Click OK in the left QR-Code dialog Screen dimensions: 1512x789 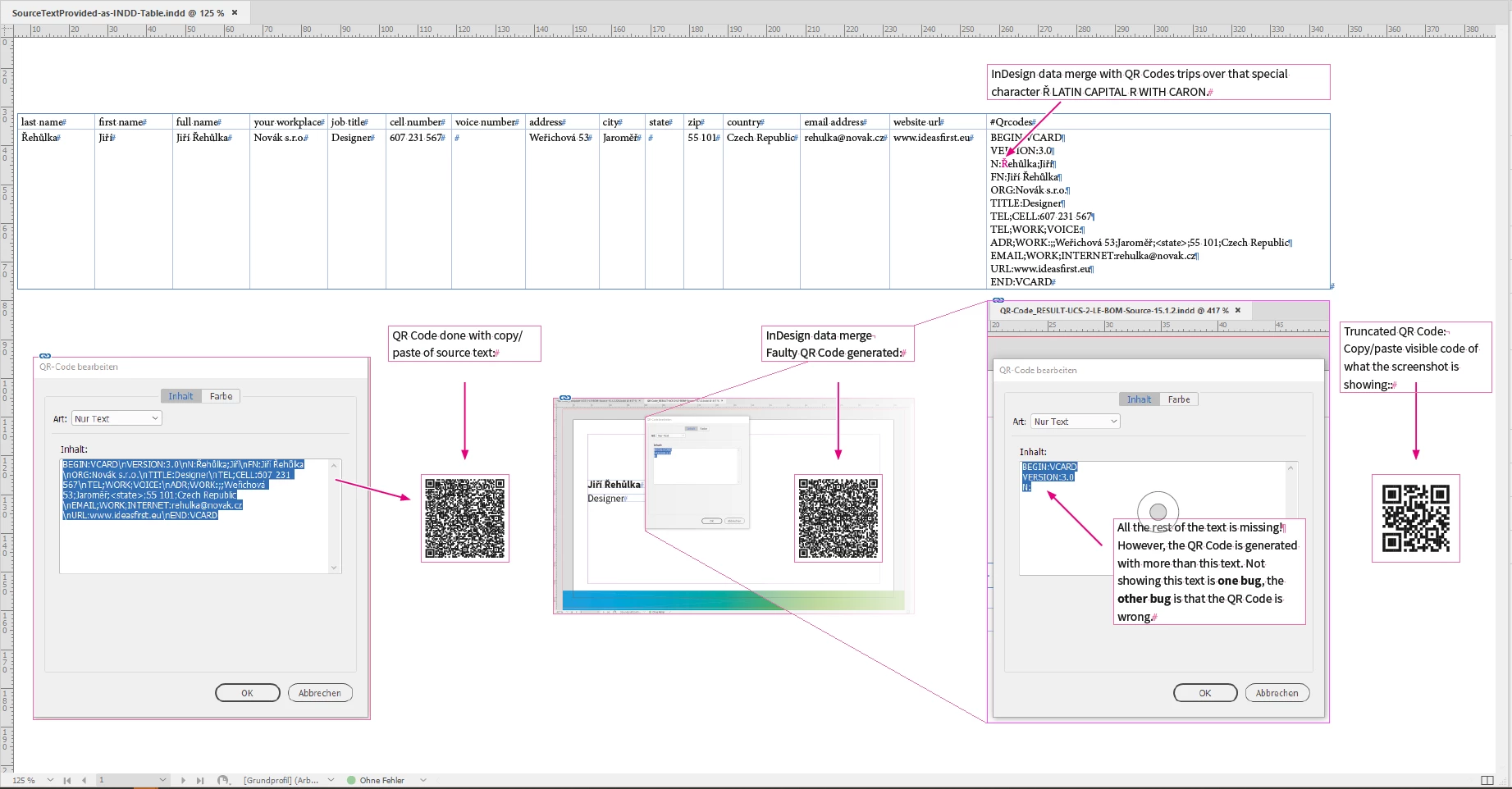pyautogui.click(x=247, y=693)
